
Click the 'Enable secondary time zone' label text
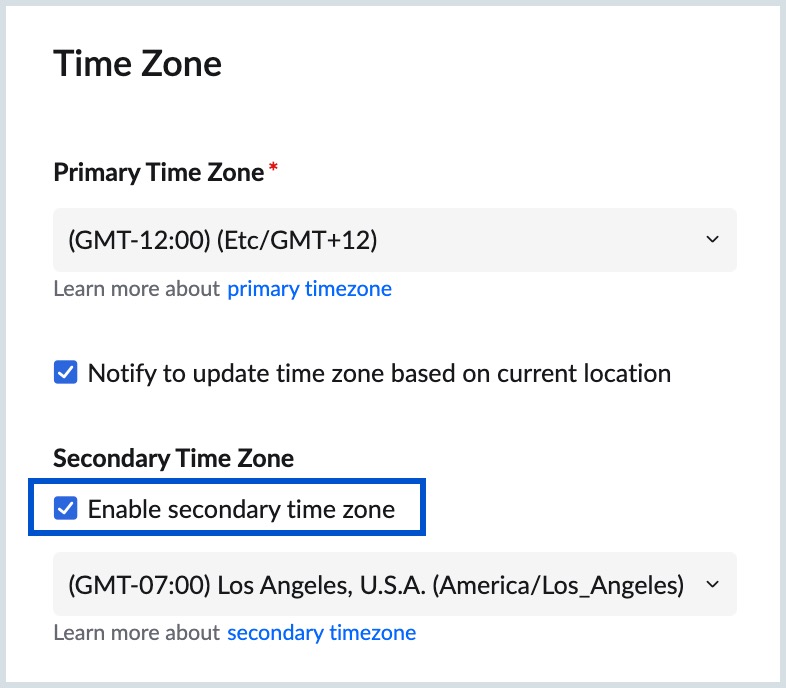pyautogui.click(x=241, y=510)
